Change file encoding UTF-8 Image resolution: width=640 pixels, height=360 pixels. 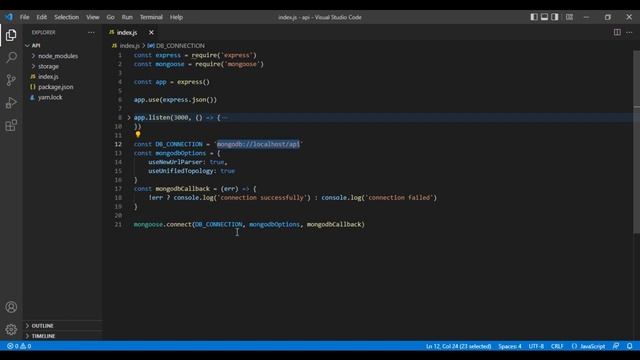coord(536,346)
